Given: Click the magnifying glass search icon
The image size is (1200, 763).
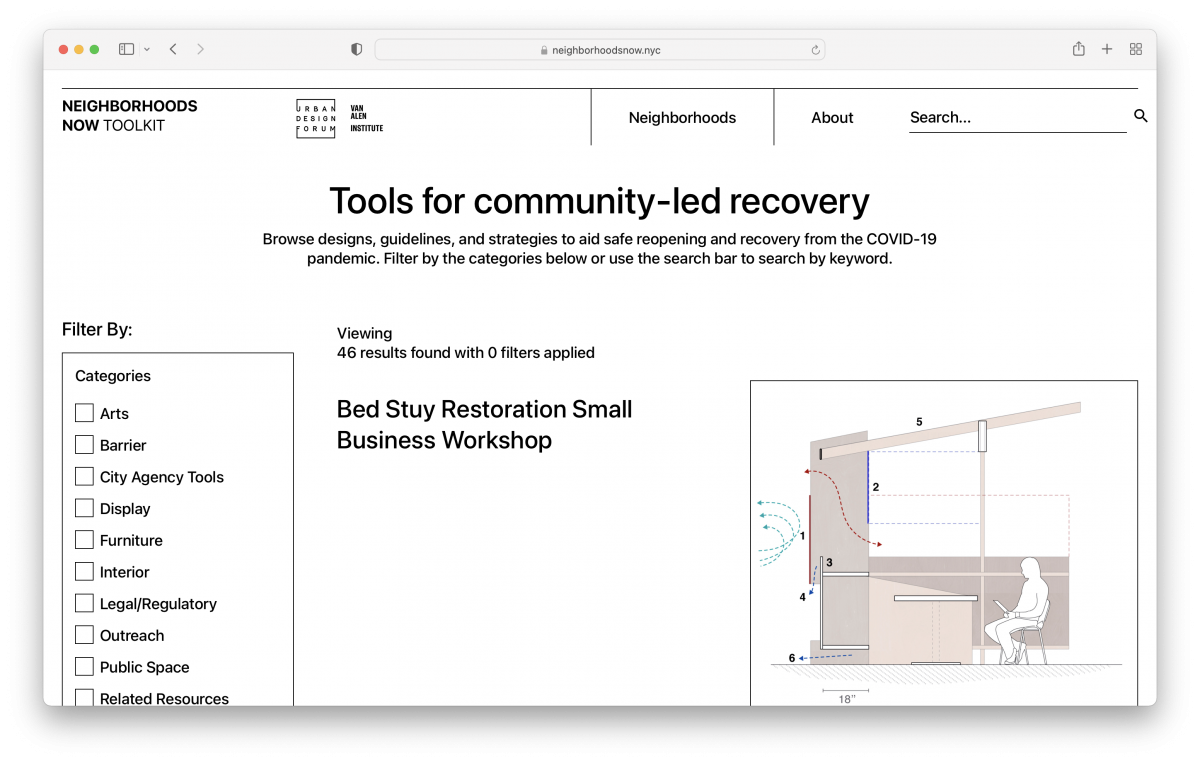Looking at the screenshot, I should [1141, 117].
